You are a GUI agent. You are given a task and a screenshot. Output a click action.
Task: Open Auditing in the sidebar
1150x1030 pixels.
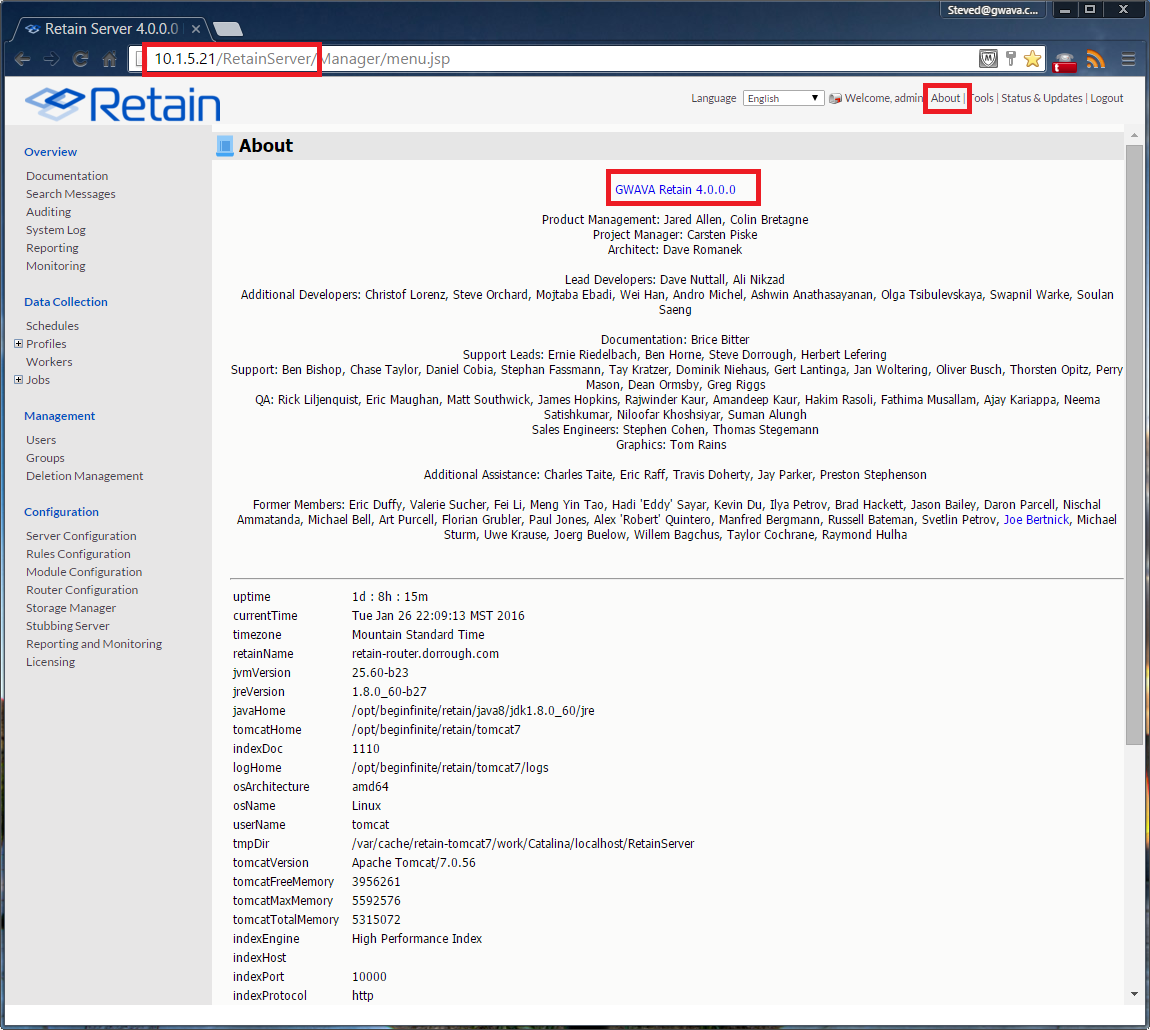point(48,212)
